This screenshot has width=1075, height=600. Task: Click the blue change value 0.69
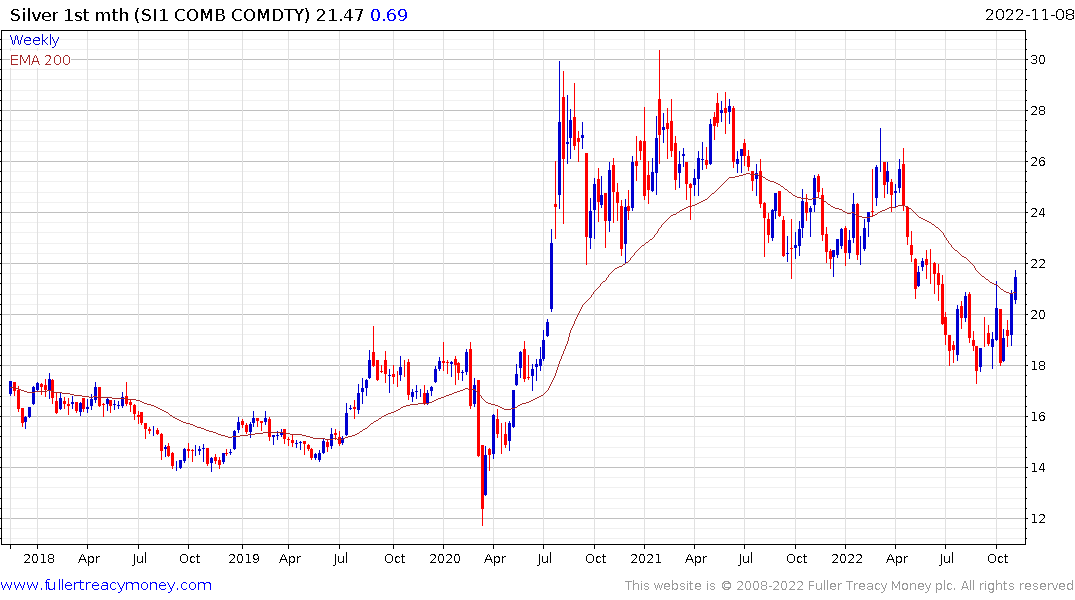[x=389, y=15]
